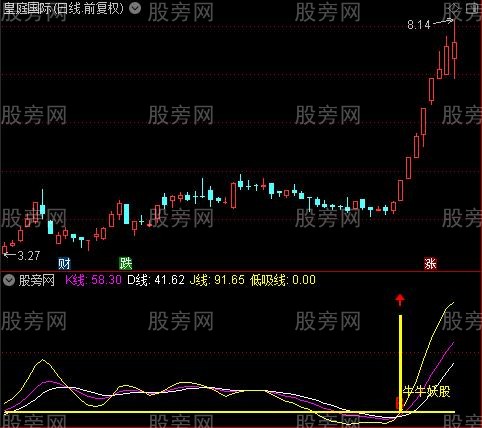This screenshot has width=482, height=428.
Task: Click the 3.27 low price label
Action: (x=29, y=256)
